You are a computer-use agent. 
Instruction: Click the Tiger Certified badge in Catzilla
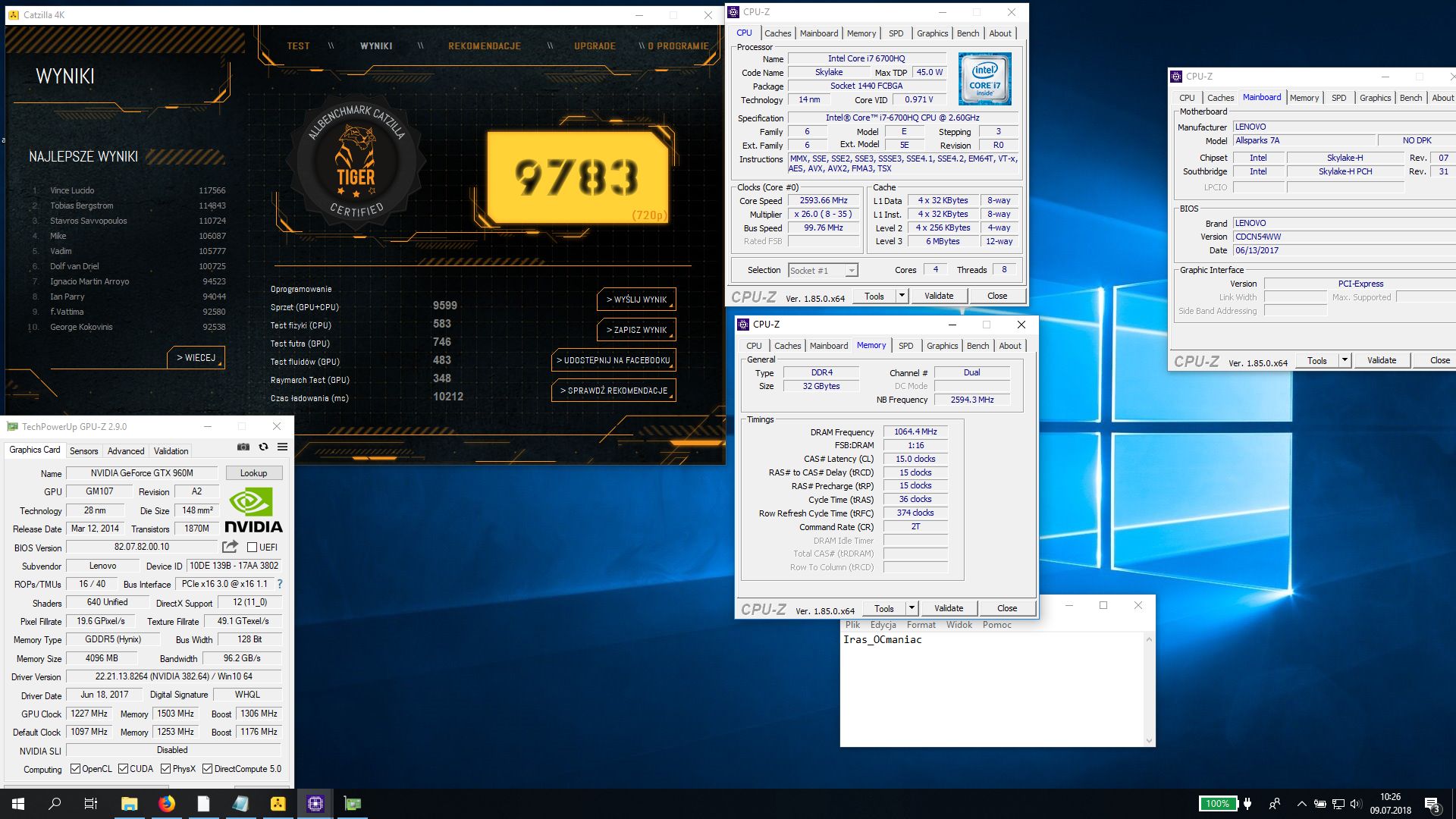click(x=356, y=161)
